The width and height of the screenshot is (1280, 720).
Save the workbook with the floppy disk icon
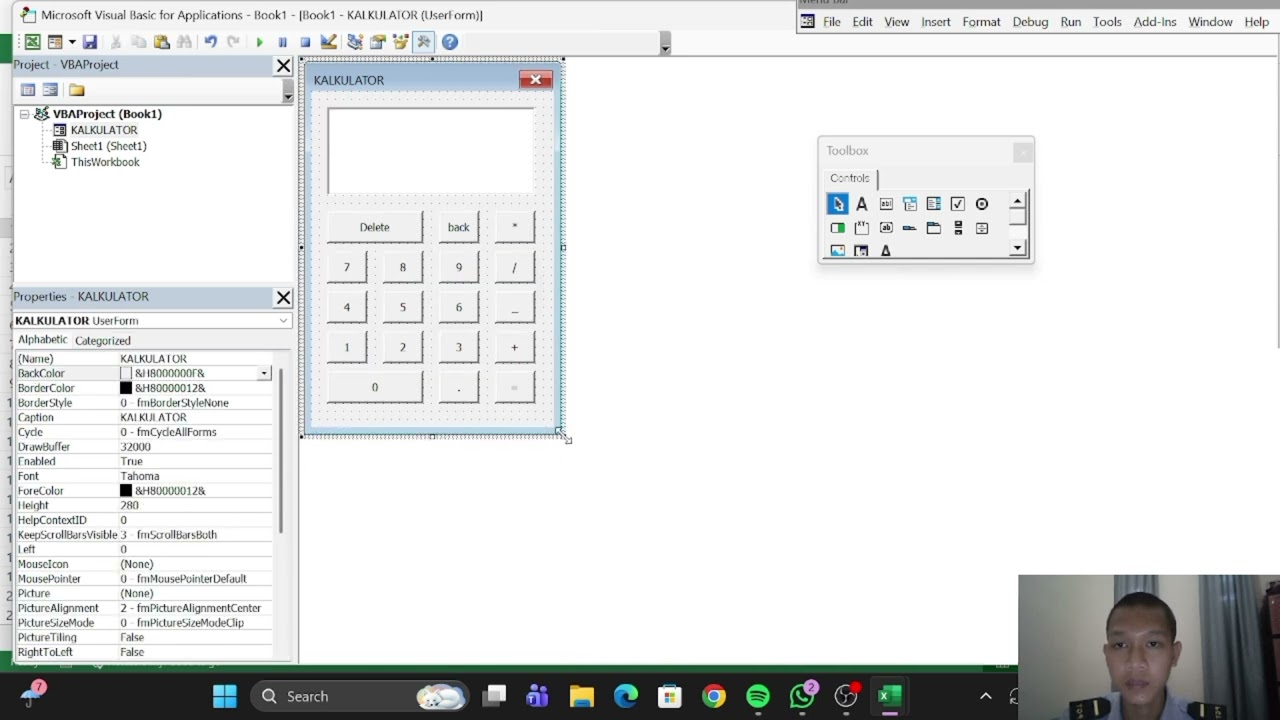[x=90, y=42]
